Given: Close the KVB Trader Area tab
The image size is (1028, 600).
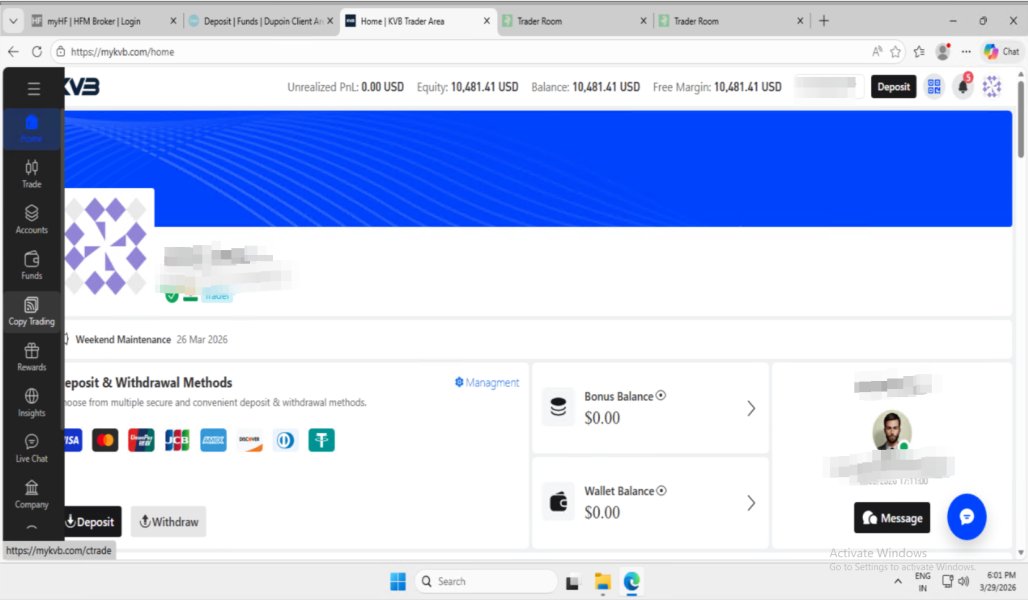Looking at the screenshot, I should 486,21.
